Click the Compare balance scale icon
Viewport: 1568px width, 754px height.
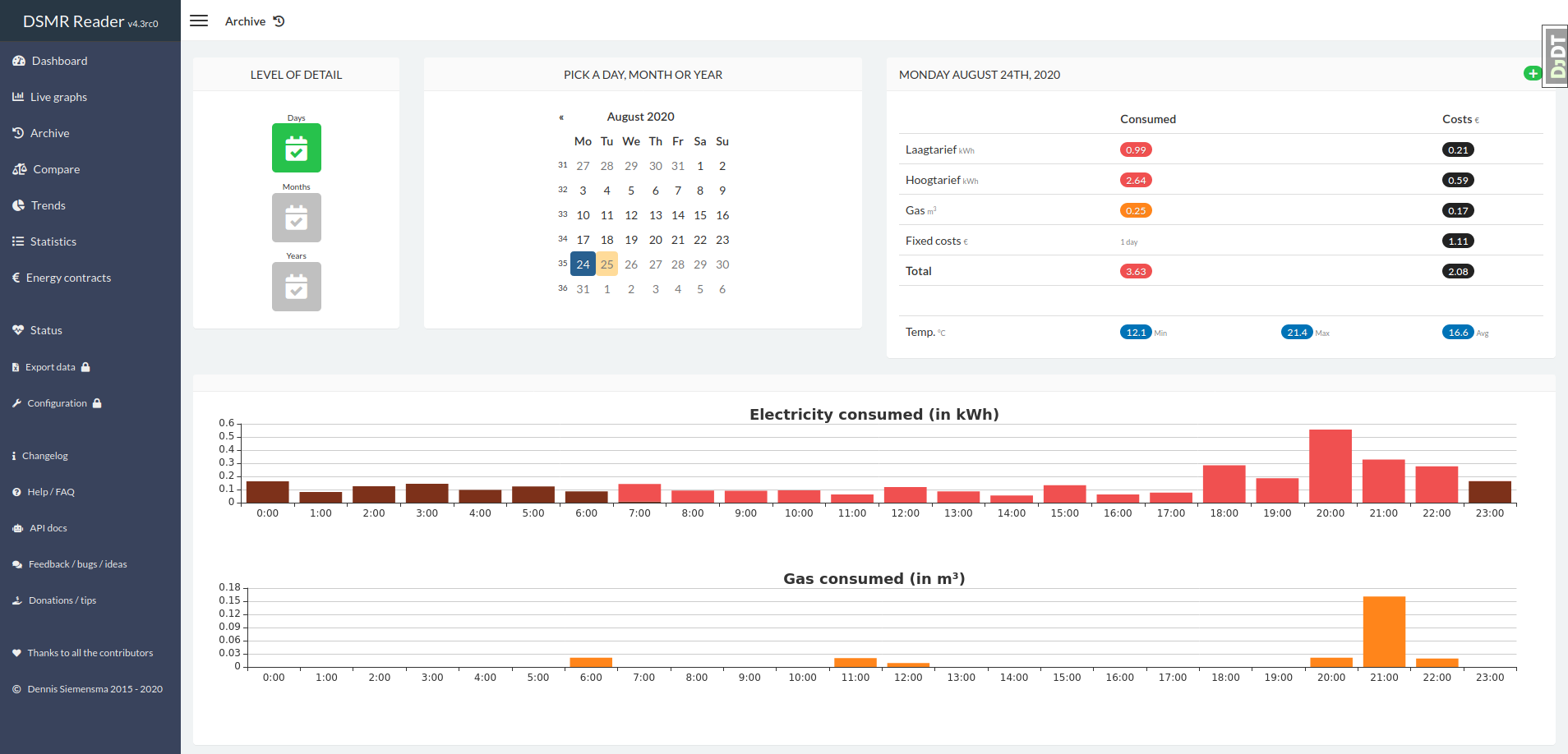coord(20,169)
